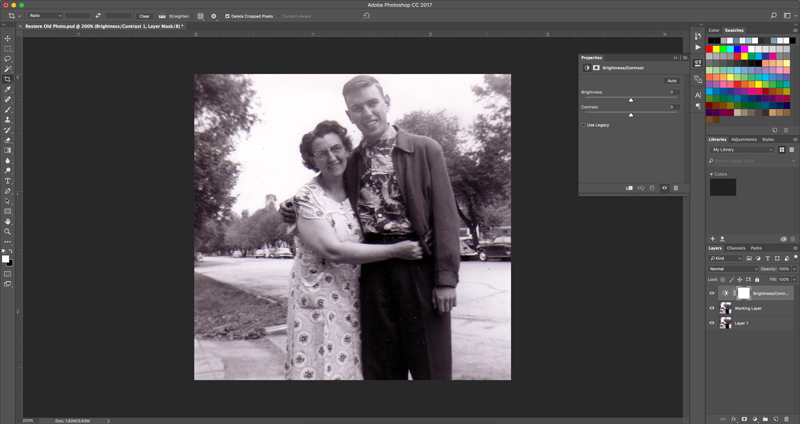Click the Brightness slider handle
Screen dimensions: 800x424
tap(631, 100)
